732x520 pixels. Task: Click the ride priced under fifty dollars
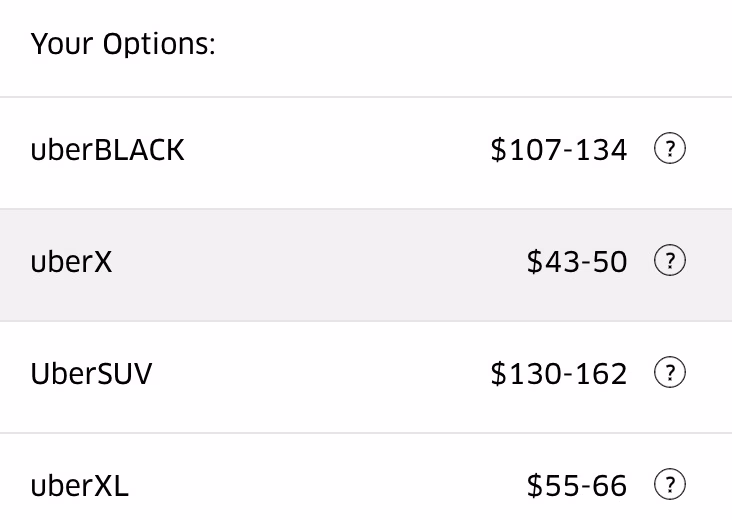pos(366,264)
